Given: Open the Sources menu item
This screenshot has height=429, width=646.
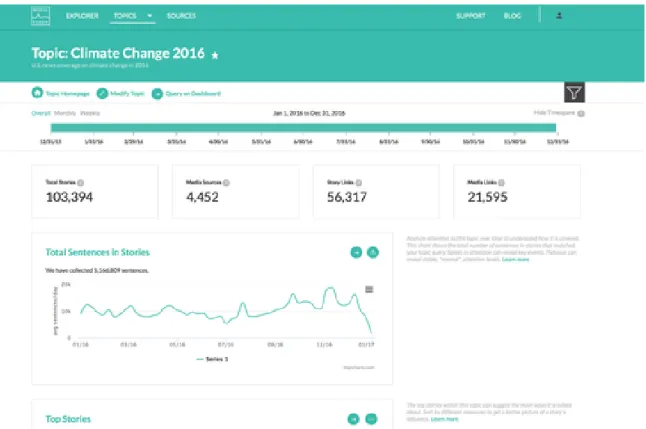Looking at the screenshot, I should click(x=181, y=16).
